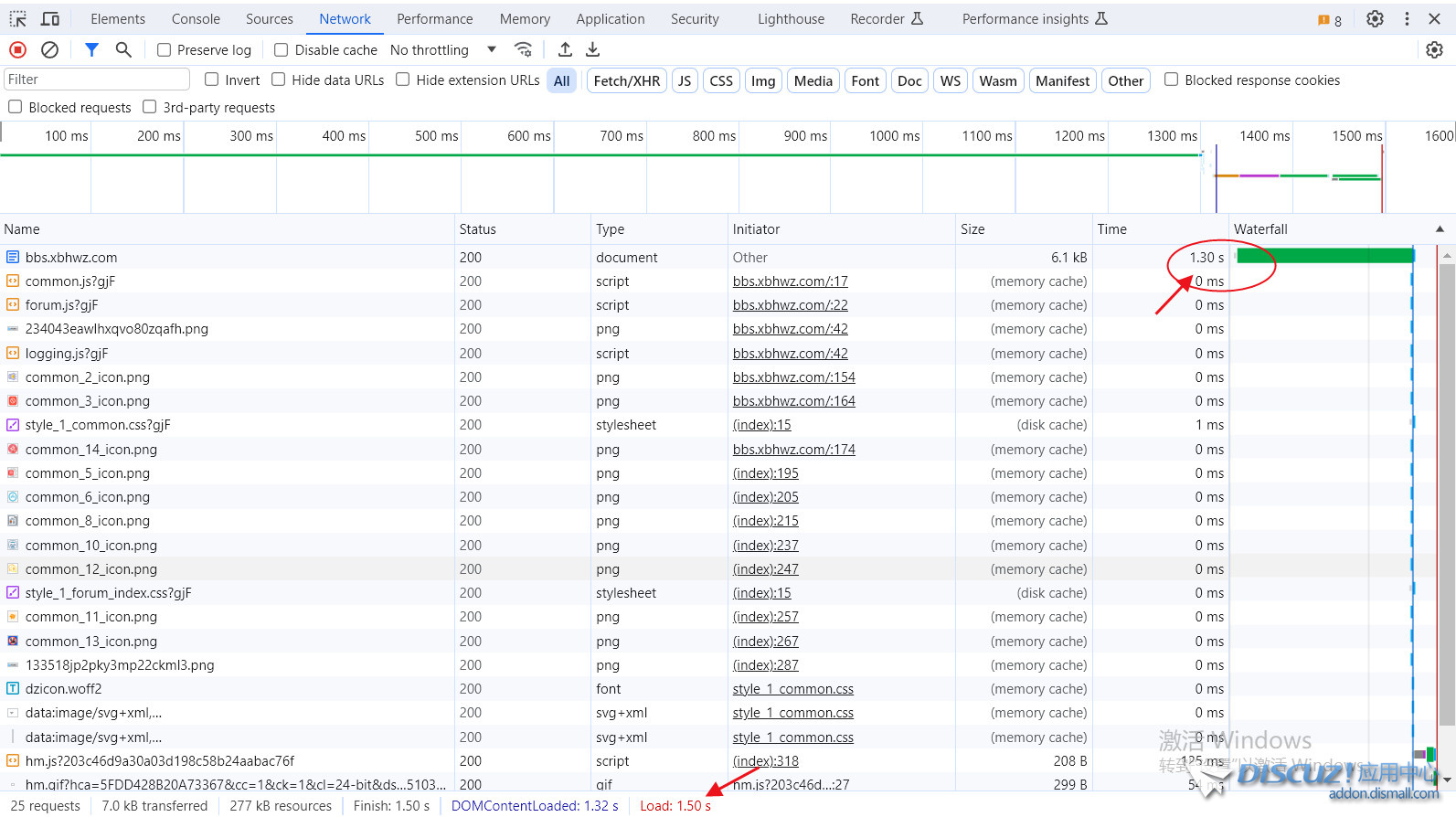Open the No throttling dropdown
This screenshot has width=1456, height=817.
click(x=443, y=50)
